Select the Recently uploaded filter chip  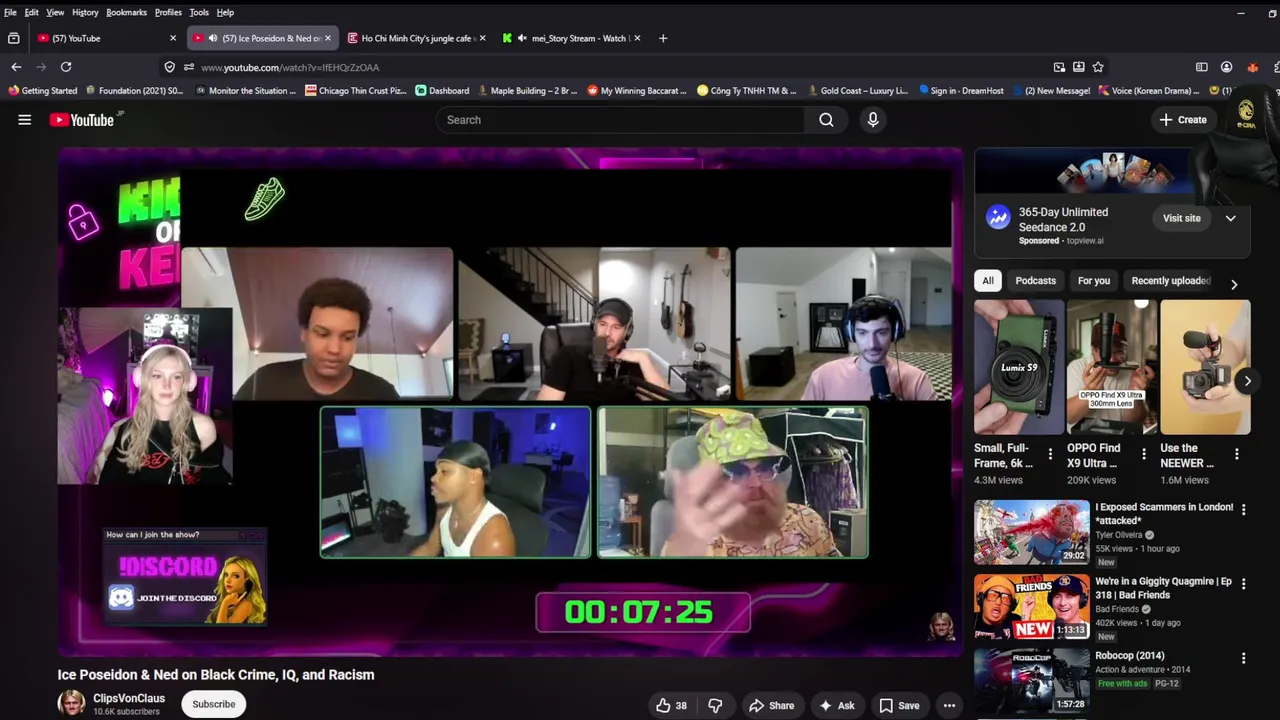(1171, 281)
